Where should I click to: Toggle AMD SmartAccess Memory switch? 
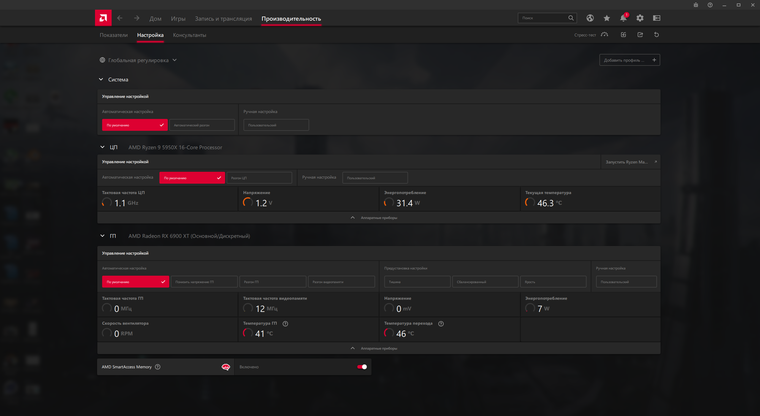362,367
